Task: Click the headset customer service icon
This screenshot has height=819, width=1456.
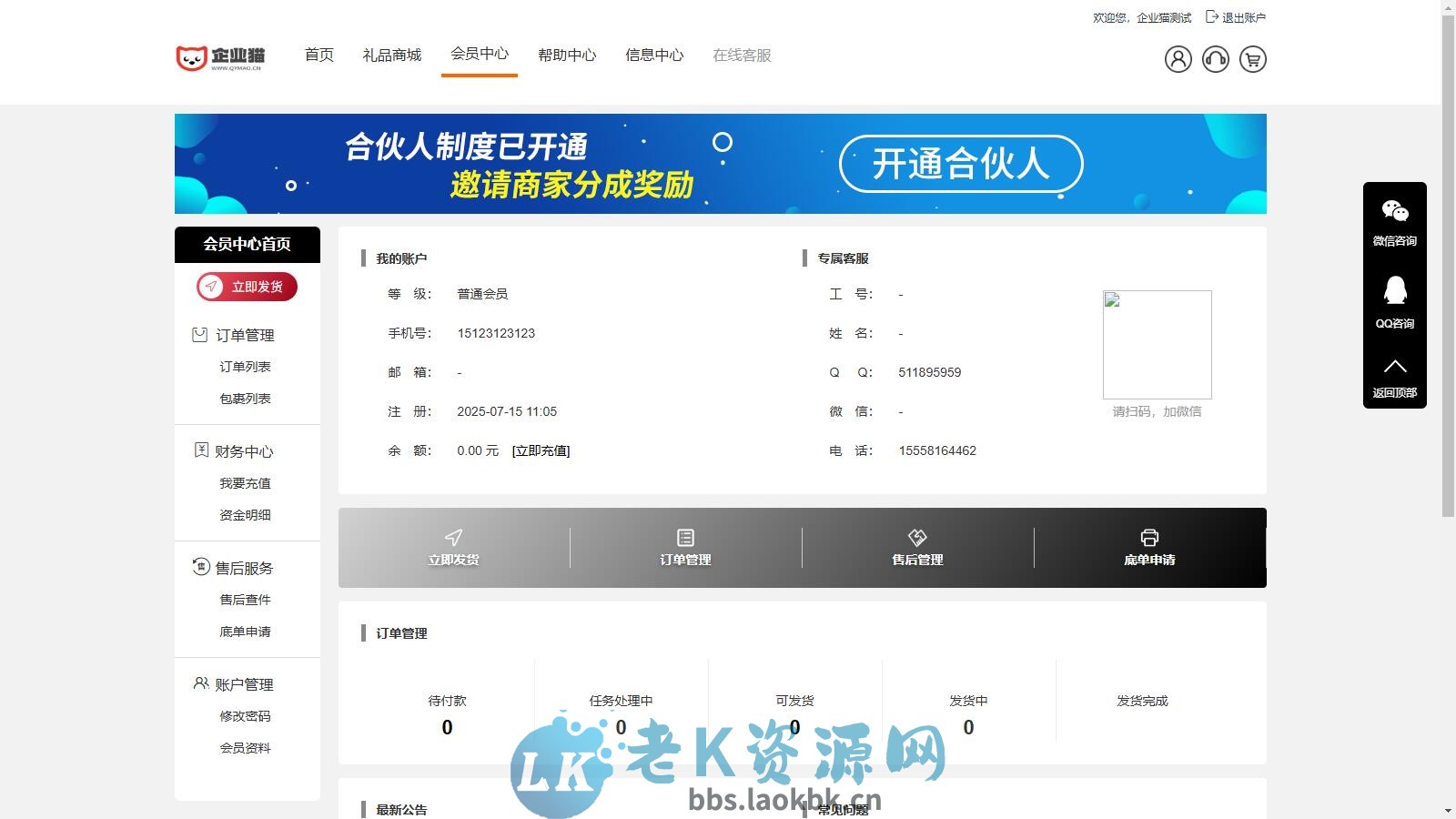Action: (x=1216, y=58)
